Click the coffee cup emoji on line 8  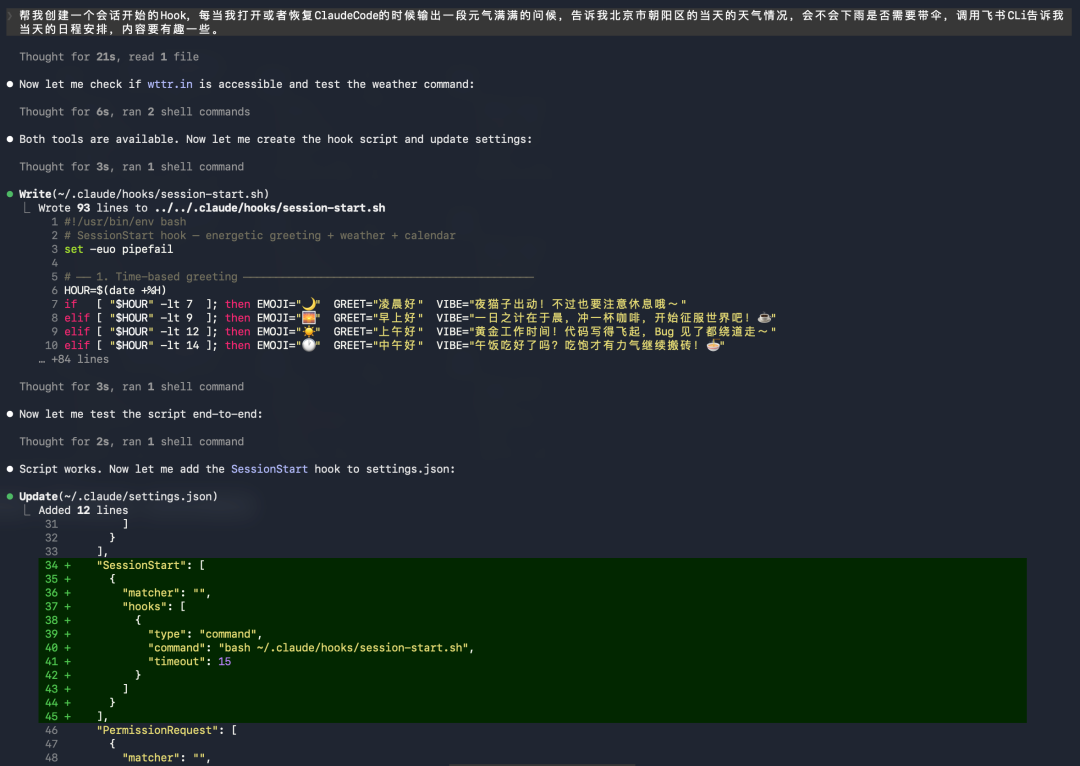(764, 318)
